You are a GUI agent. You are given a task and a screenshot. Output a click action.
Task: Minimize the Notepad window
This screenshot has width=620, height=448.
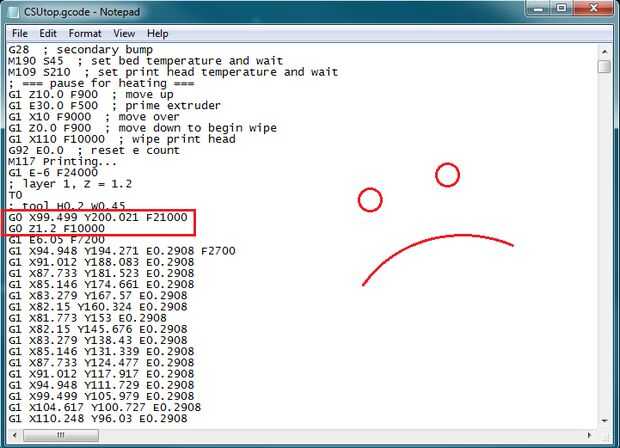coord(538,8)
